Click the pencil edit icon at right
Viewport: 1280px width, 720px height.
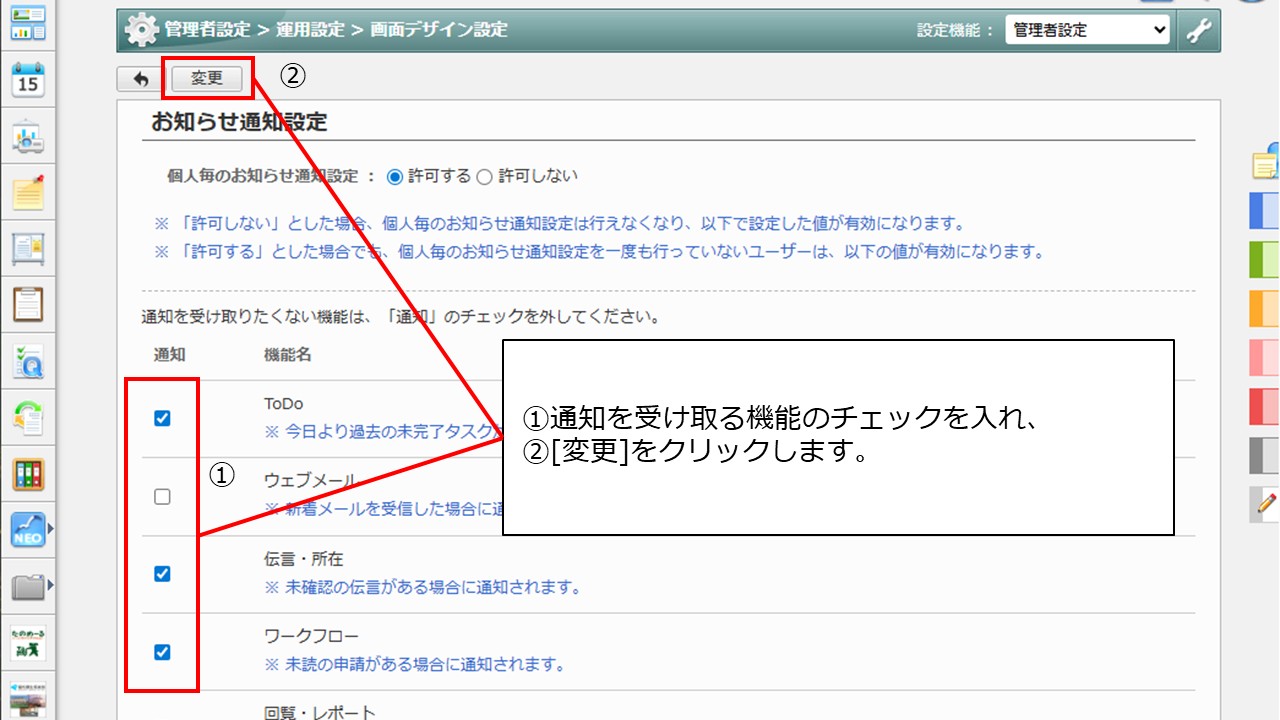[x=1266, y=503]
